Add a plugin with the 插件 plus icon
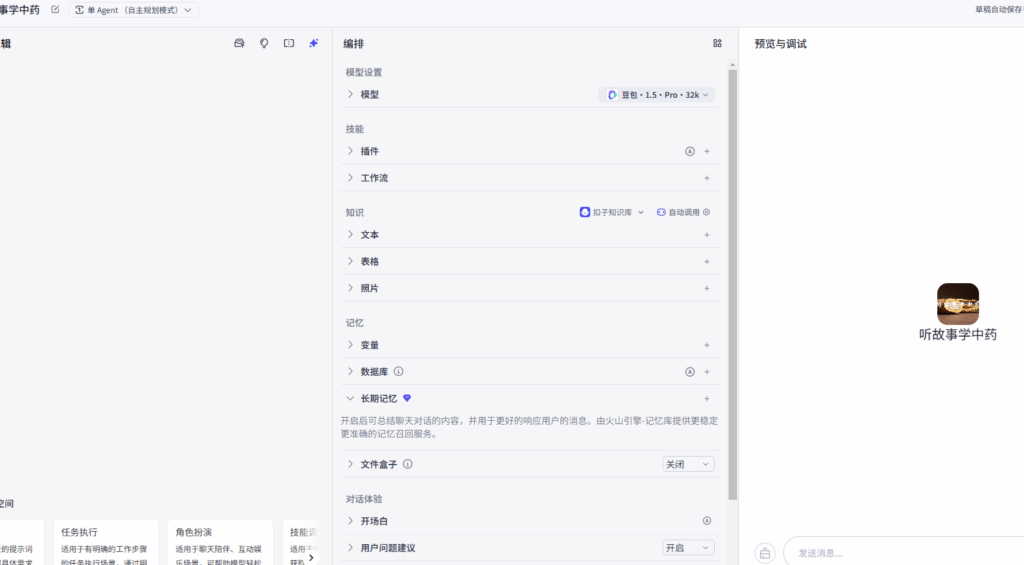The height and width of the screenshot is (565, 1024). [707, 152]
